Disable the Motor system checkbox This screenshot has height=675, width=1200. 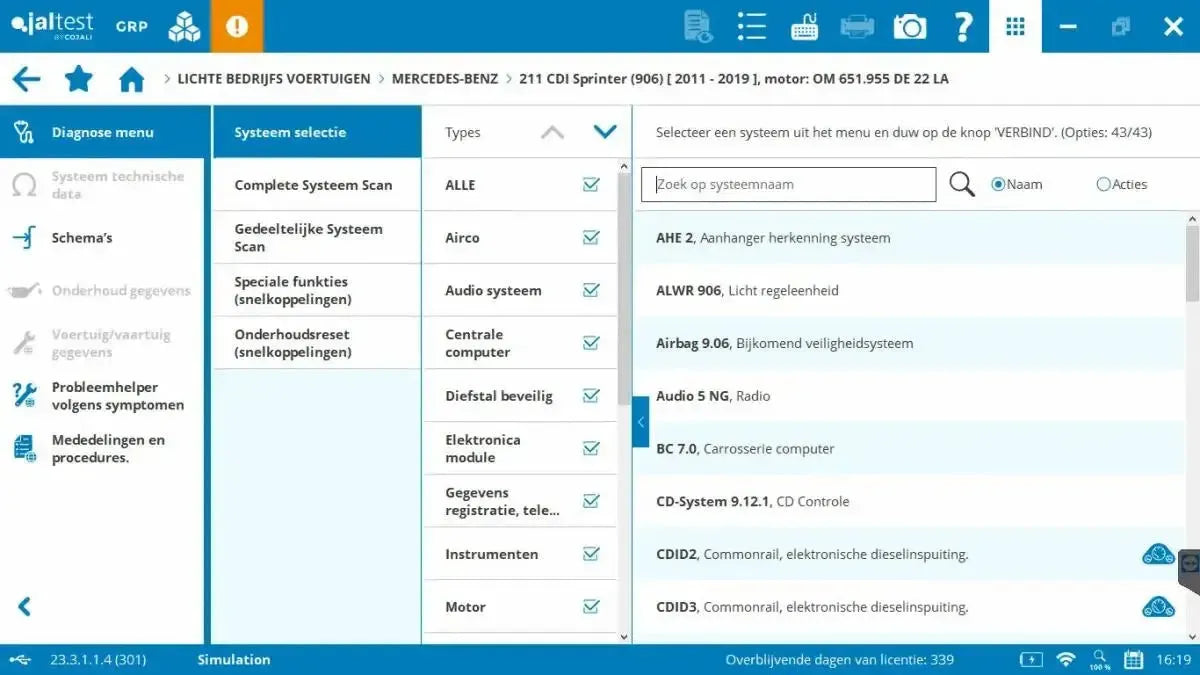coord(590,606)
